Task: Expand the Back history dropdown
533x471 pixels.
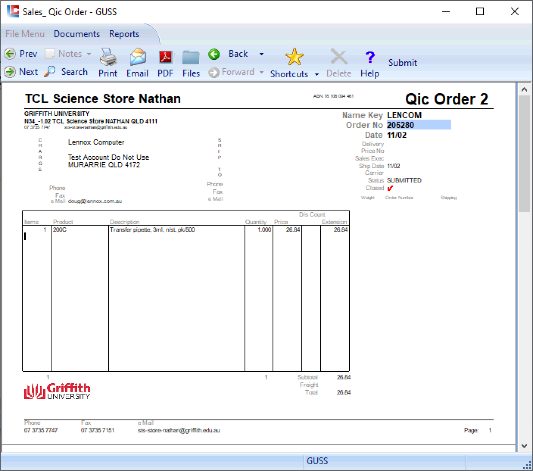Action: click(x=261, y=54)
